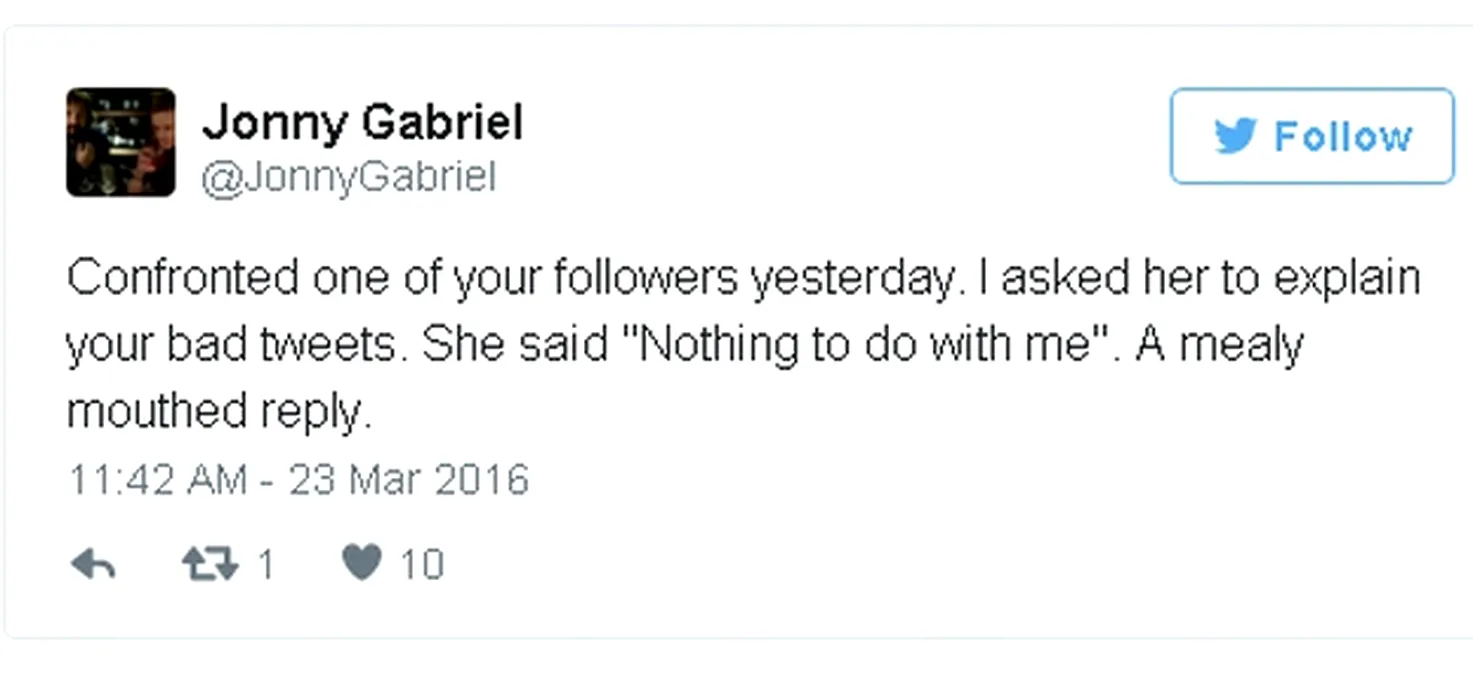Image resolution: width=1473 pixels, height=700 pixels.
Task: Retweet this tweet using the retweet icon
Action: (x=211, y=565)
